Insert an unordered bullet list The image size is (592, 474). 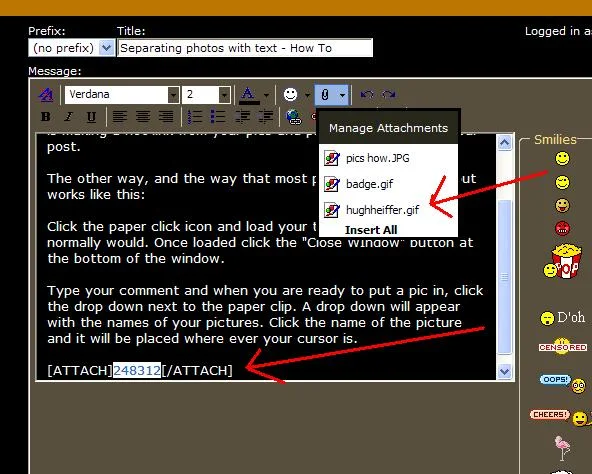click(218, 117)
